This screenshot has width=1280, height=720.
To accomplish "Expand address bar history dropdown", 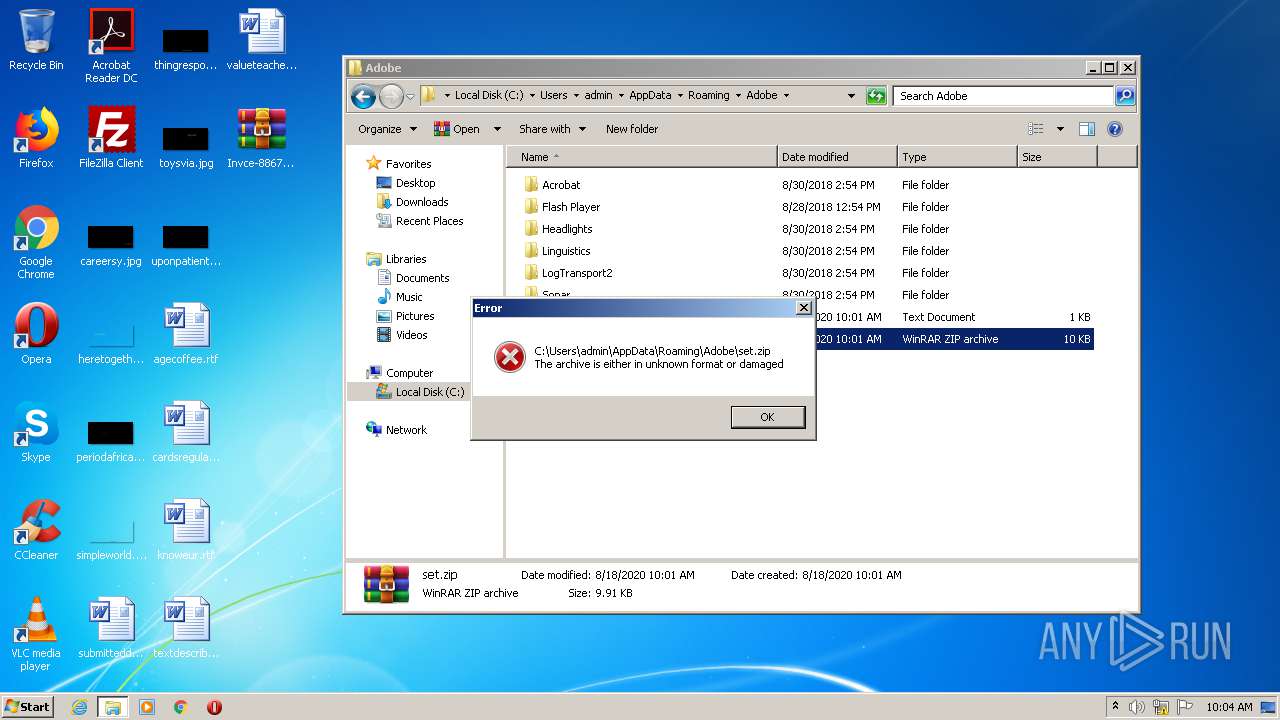I will click(851, 96).
